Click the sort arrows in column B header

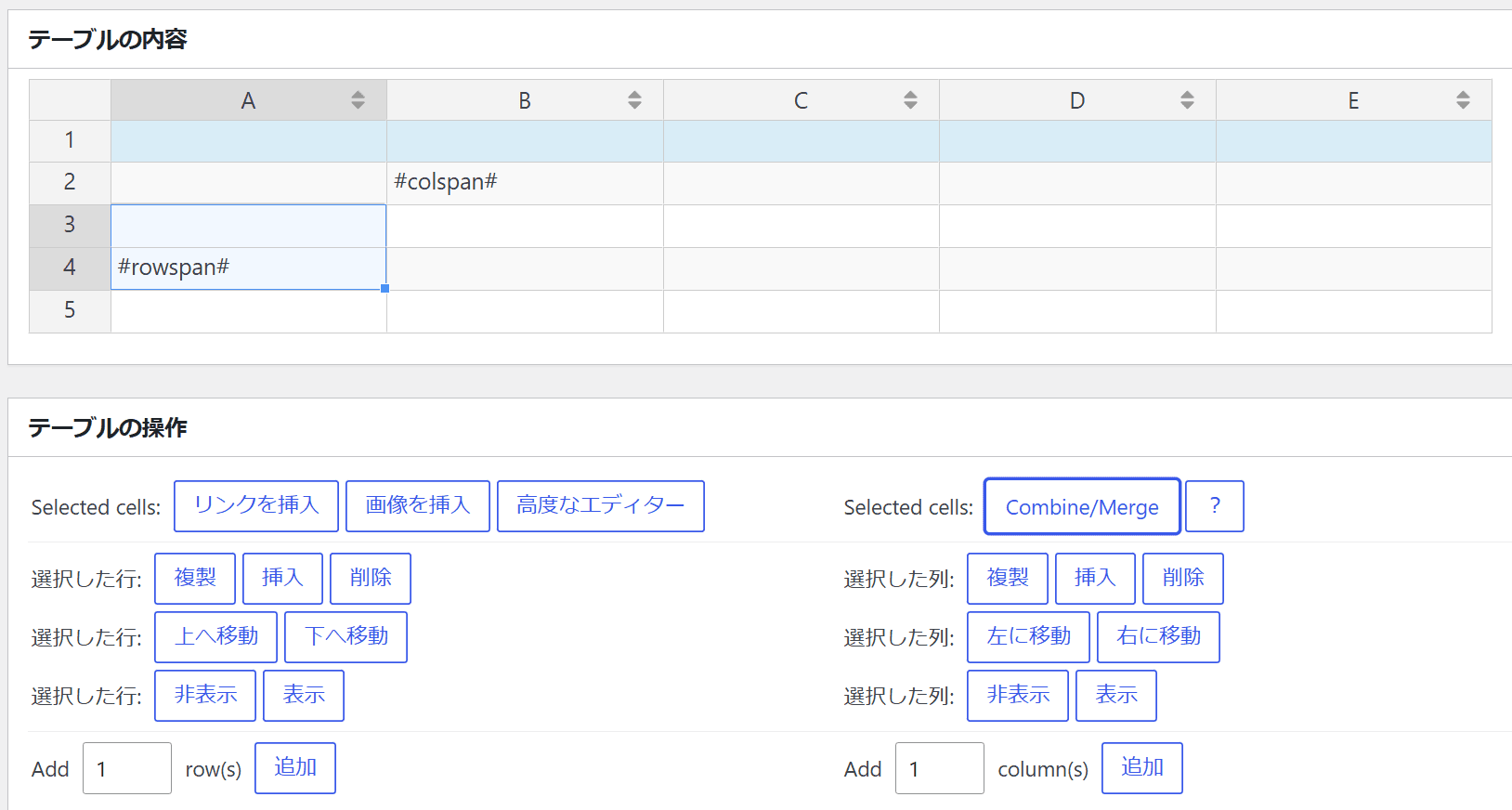[634, 100]
